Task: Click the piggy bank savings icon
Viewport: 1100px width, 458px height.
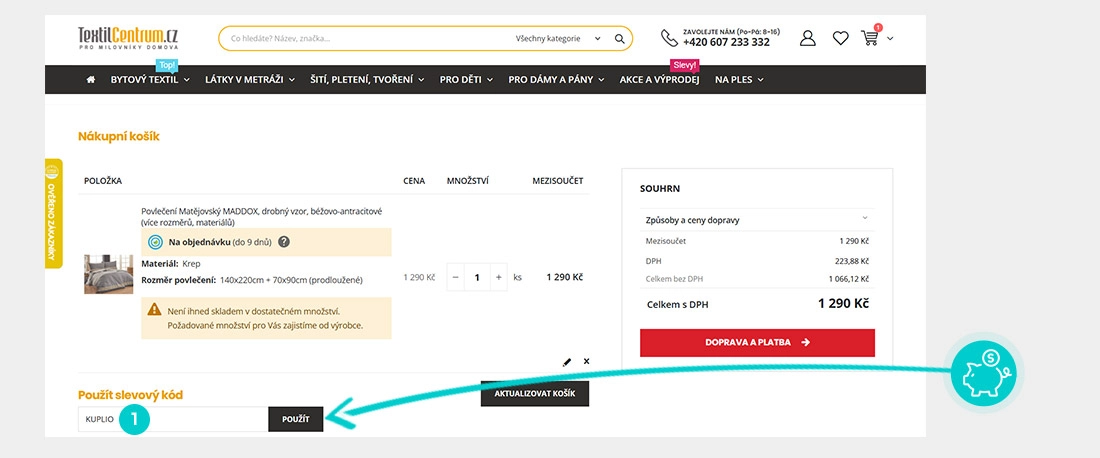Action: [983, 373]
